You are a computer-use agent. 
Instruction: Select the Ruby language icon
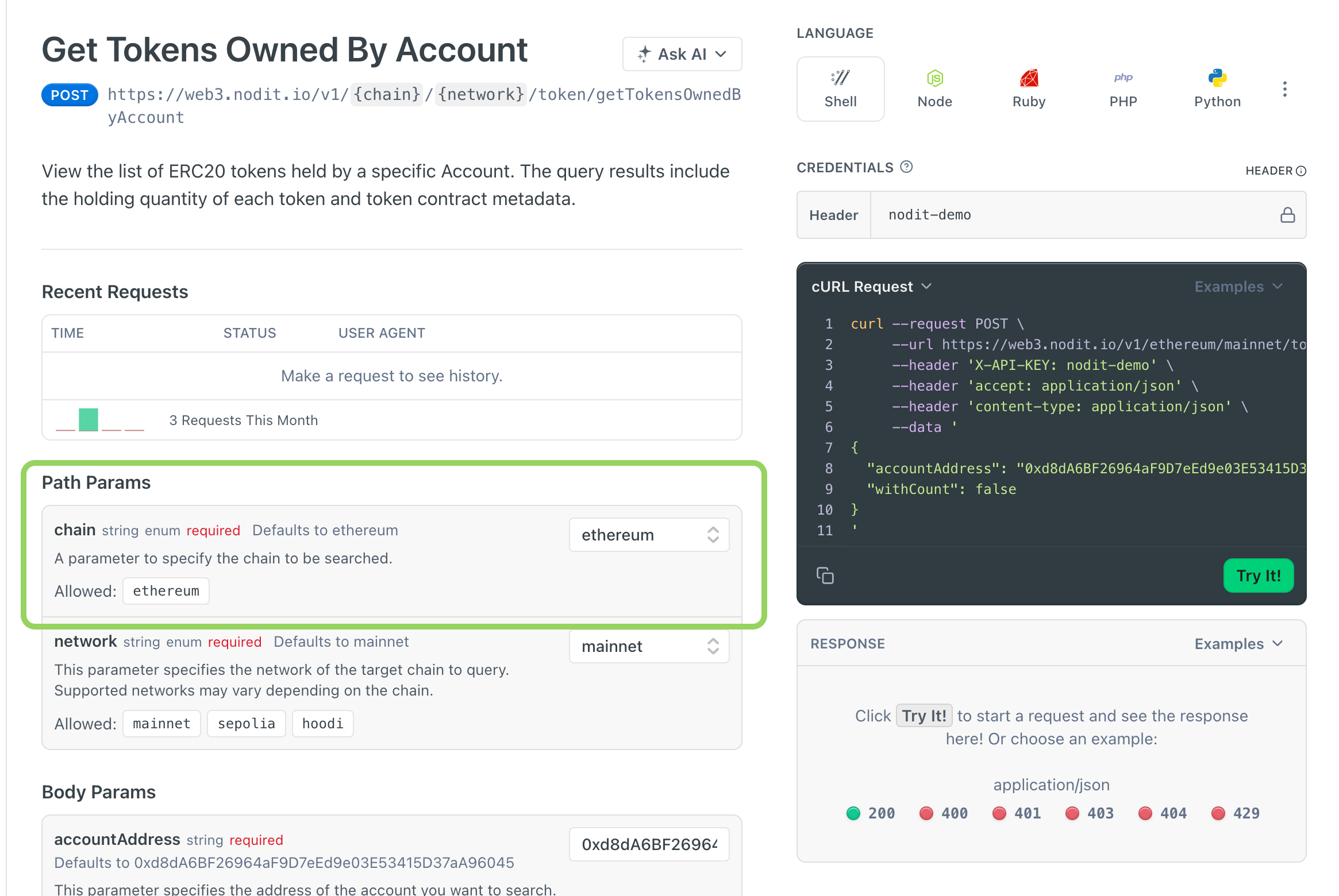(1029, 89)
